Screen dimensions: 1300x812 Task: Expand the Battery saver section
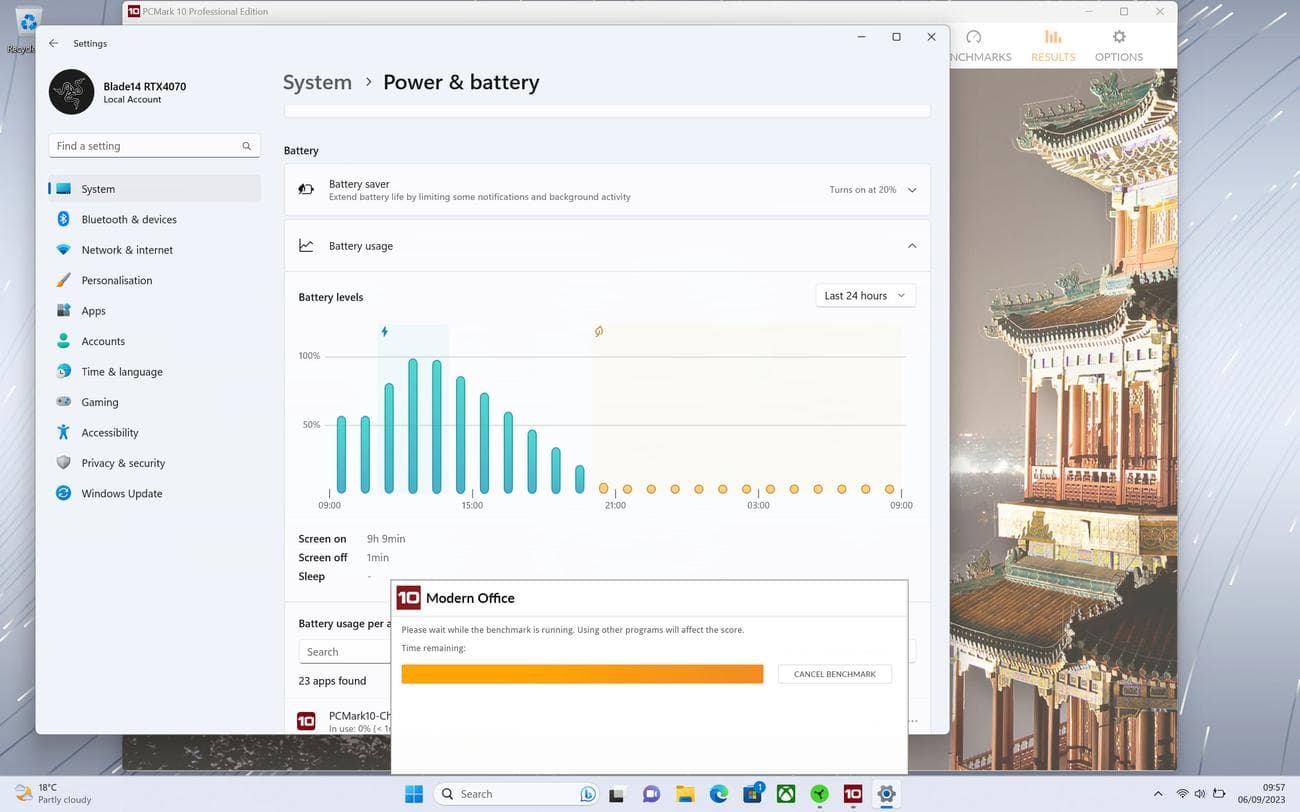(x=911, y=190)
